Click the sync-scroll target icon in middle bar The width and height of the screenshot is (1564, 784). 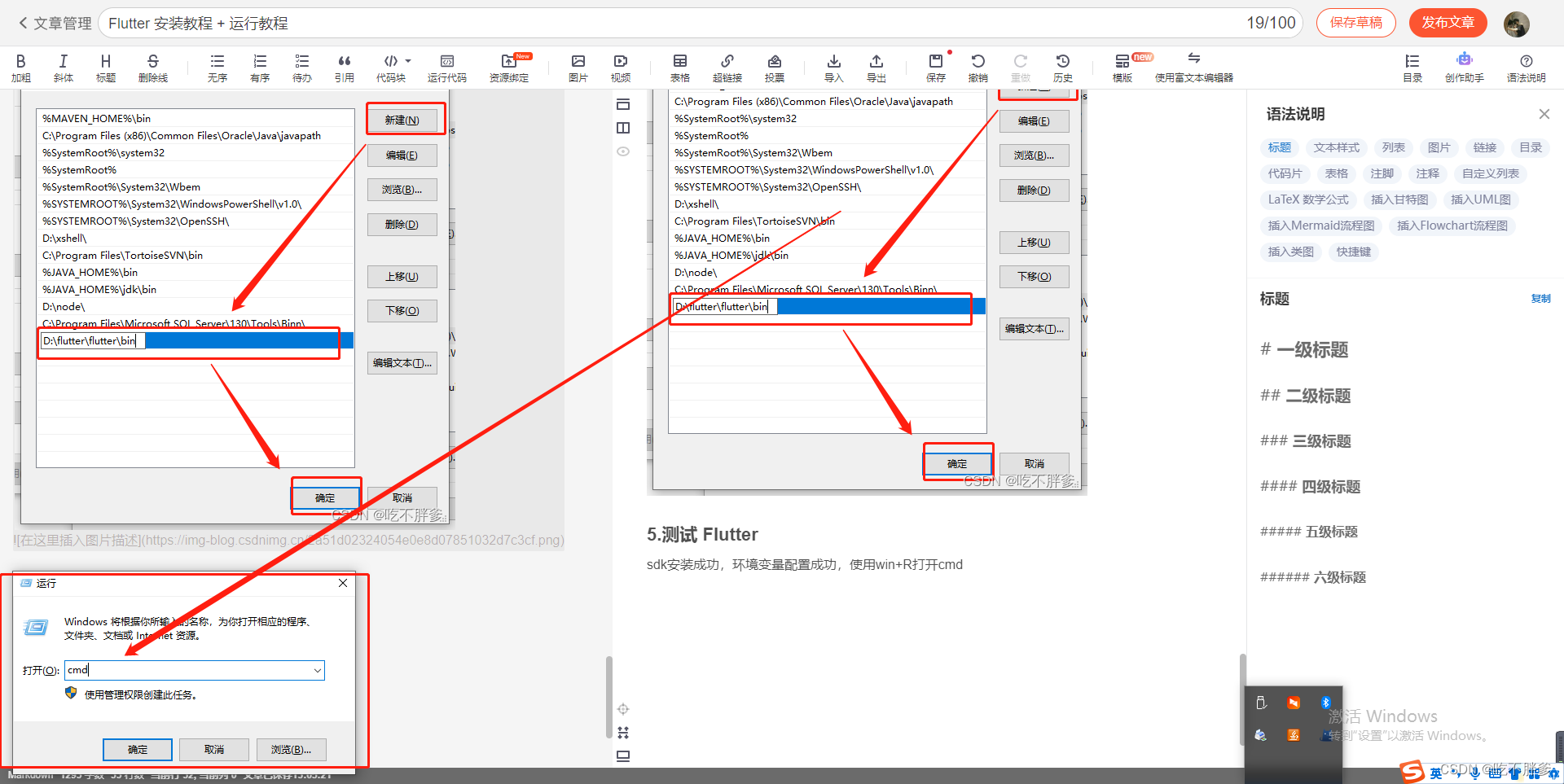623,709
